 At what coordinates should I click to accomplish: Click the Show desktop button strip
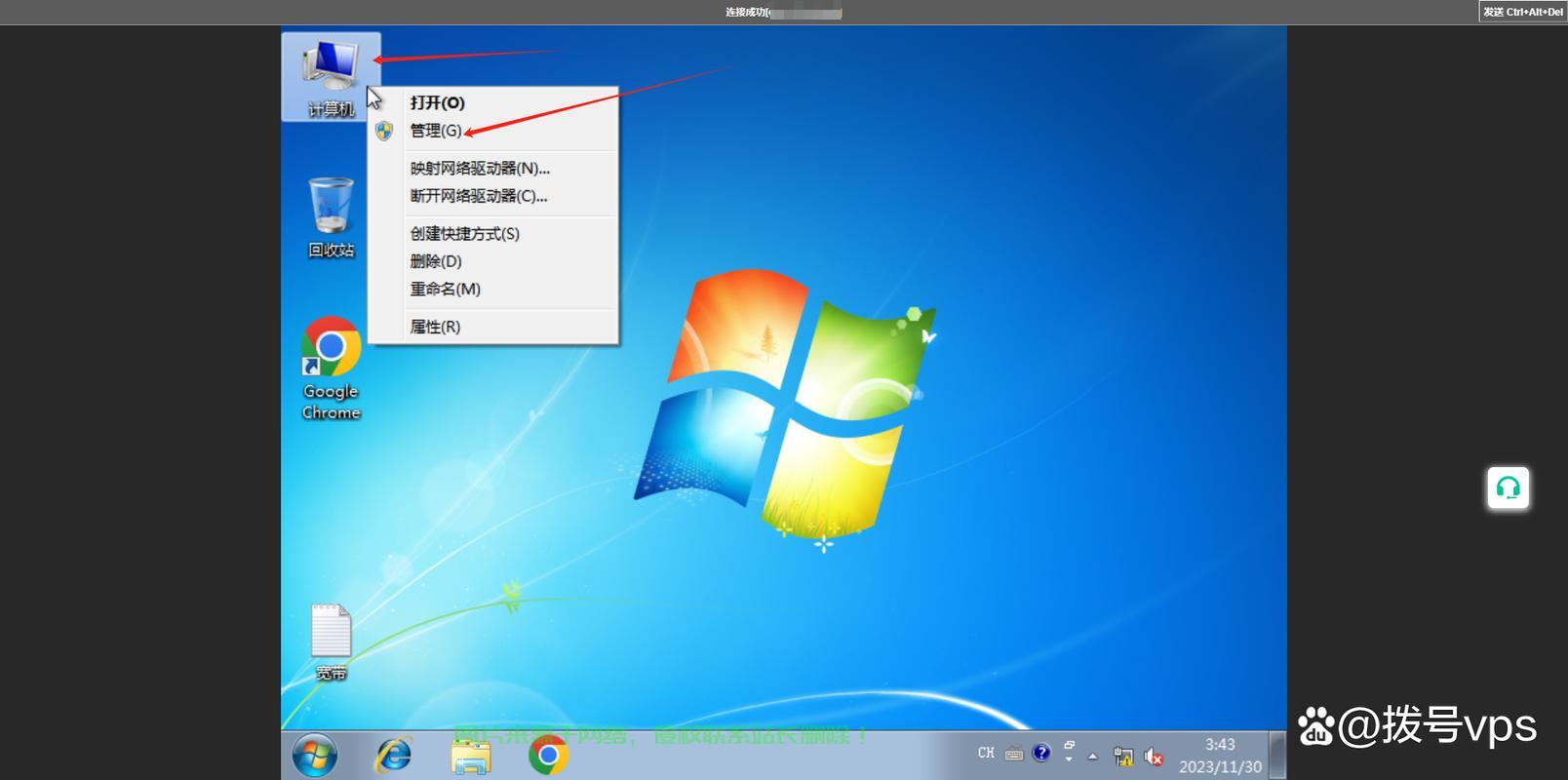tap(1277, 756)
